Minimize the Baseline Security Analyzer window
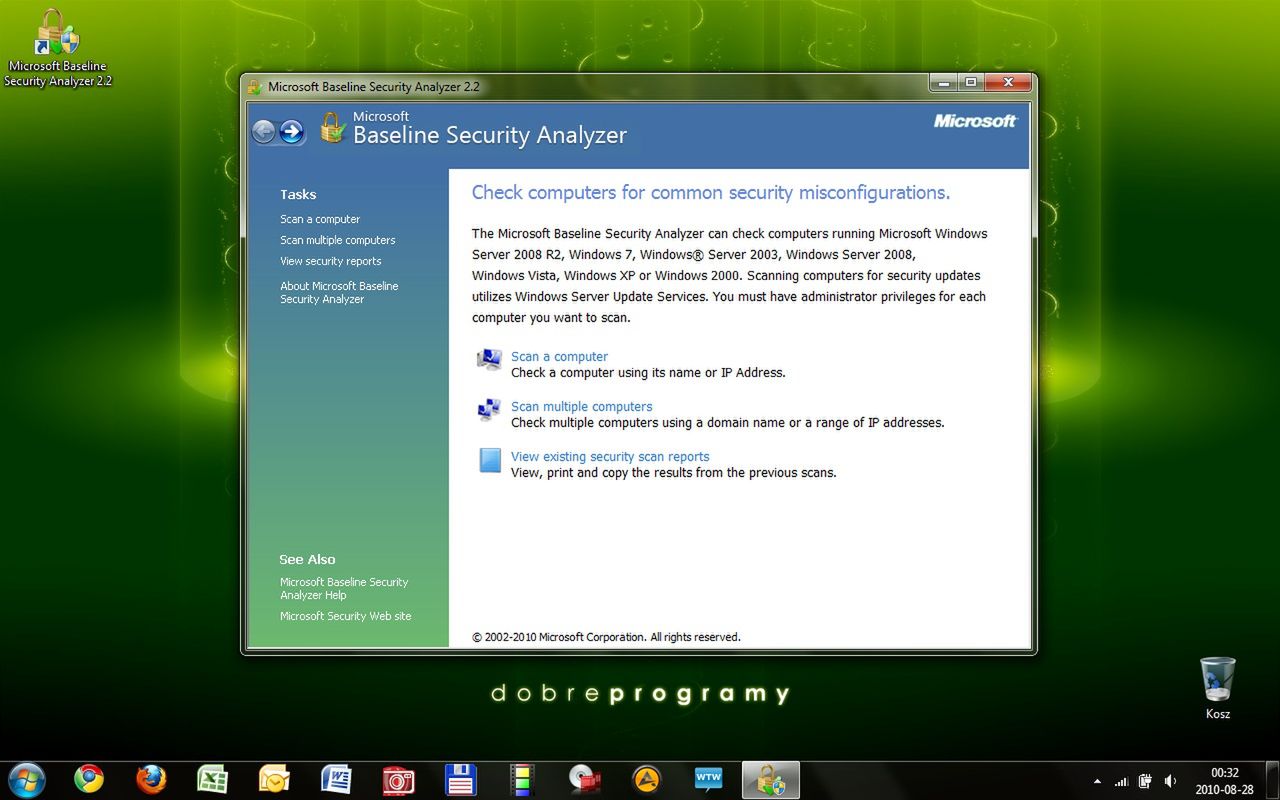The image size is (1280, 800). pos(943,82)
